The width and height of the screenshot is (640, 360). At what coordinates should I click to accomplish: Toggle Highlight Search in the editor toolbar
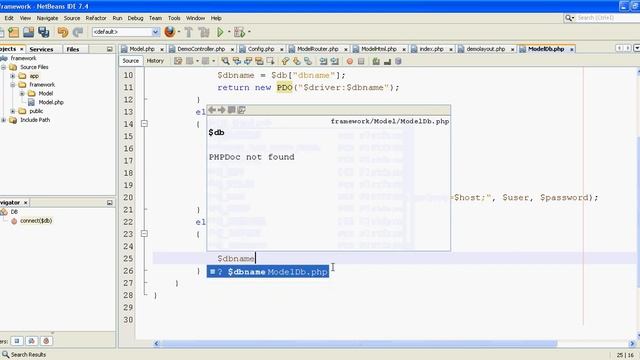[x=259, y=61]
